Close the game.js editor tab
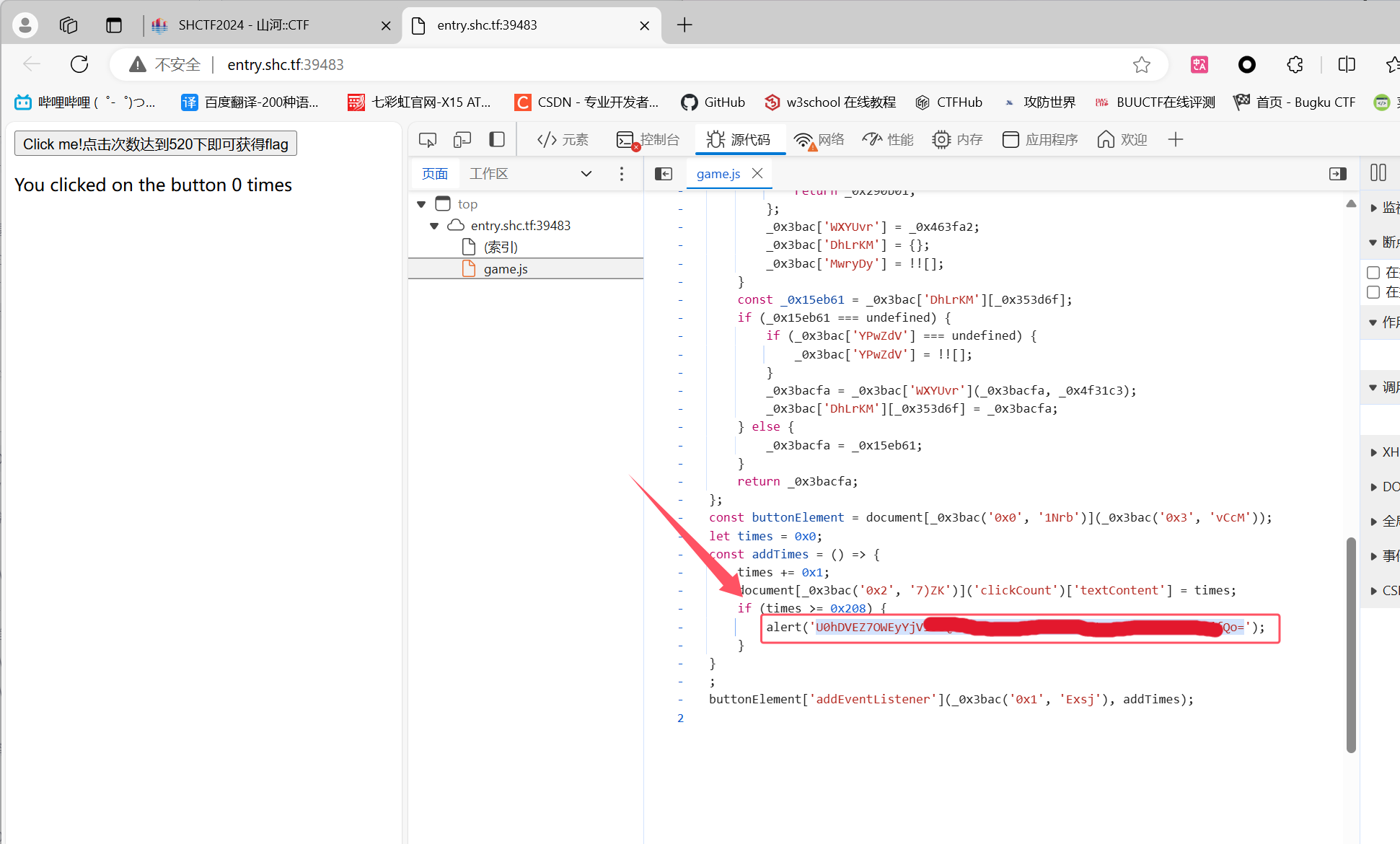 point(757,173)
